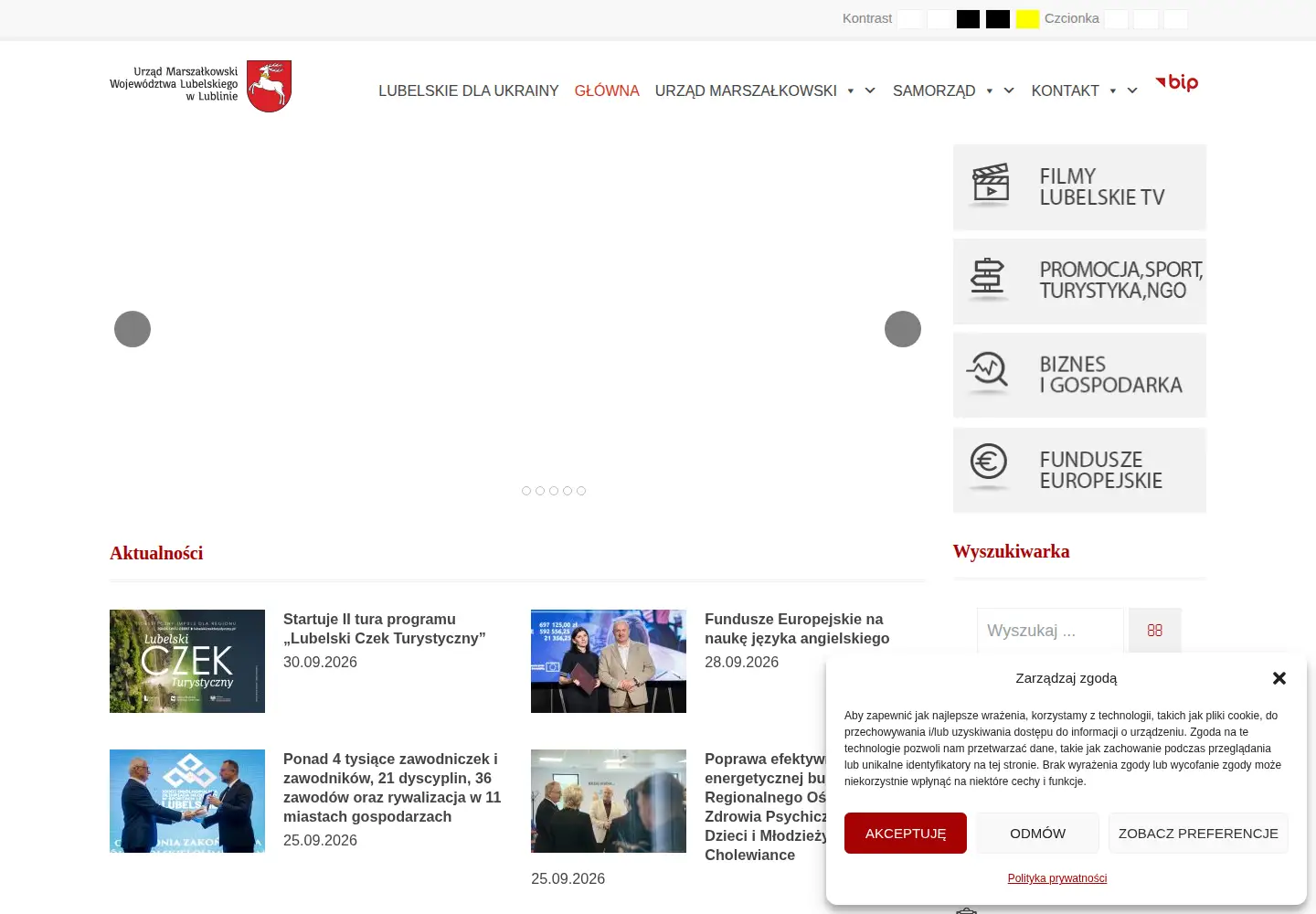Screen dimensions: 1316x914
Task: Open the Kontakt menu label
Action: tap(1066, 90)
